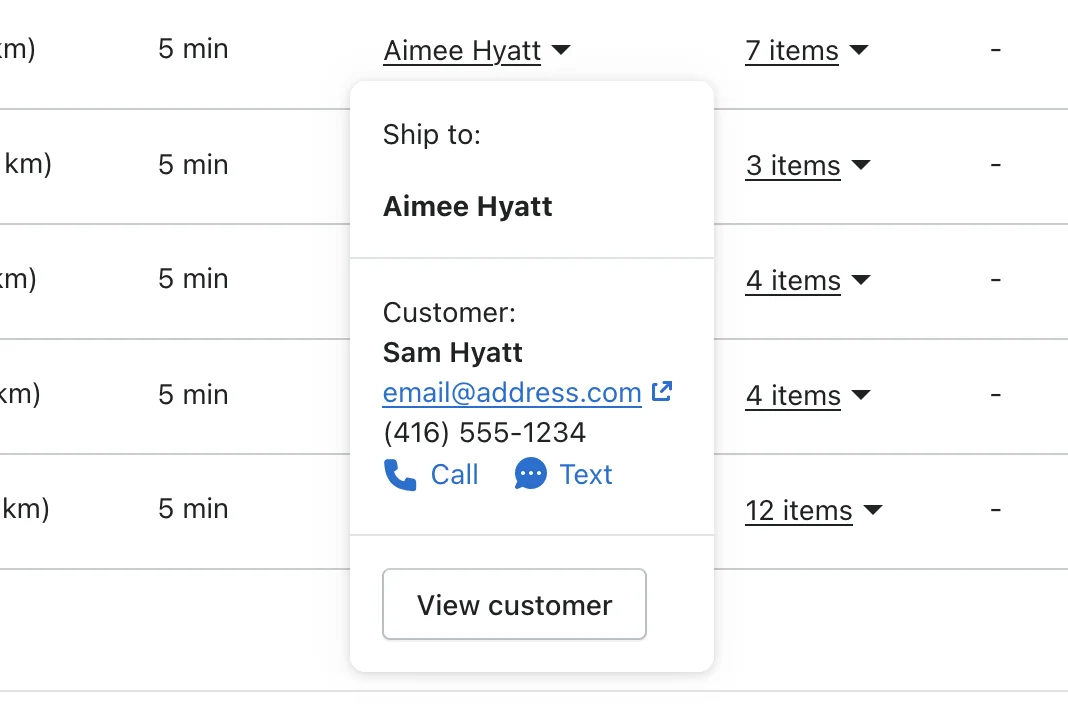Viewport: 1068px width, 726px height.
Task: Click the Aimee Hyatt customer name link
Action: [462, 51]
